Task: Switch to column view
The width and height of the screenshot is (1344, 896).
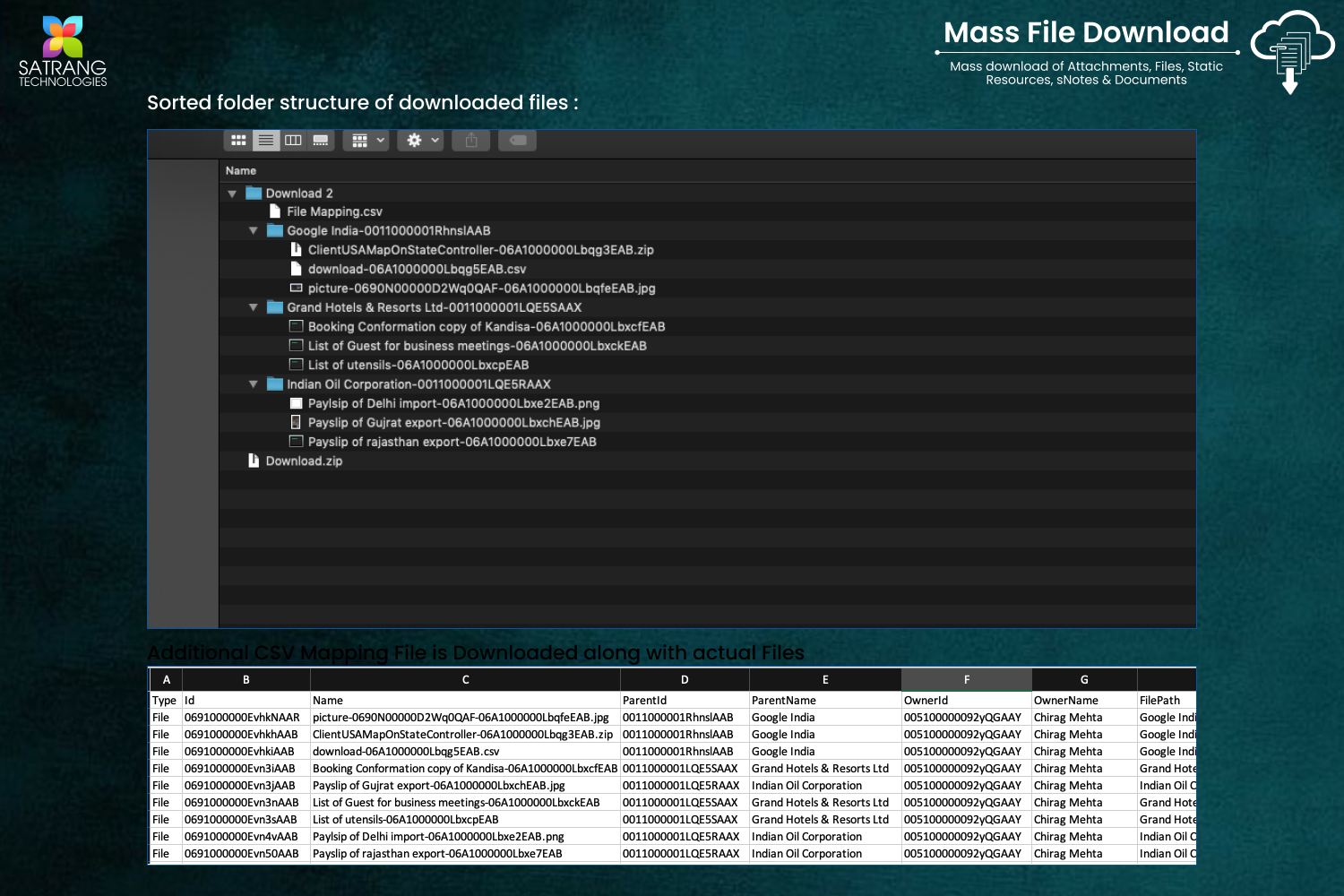Action: pos(293,141)
